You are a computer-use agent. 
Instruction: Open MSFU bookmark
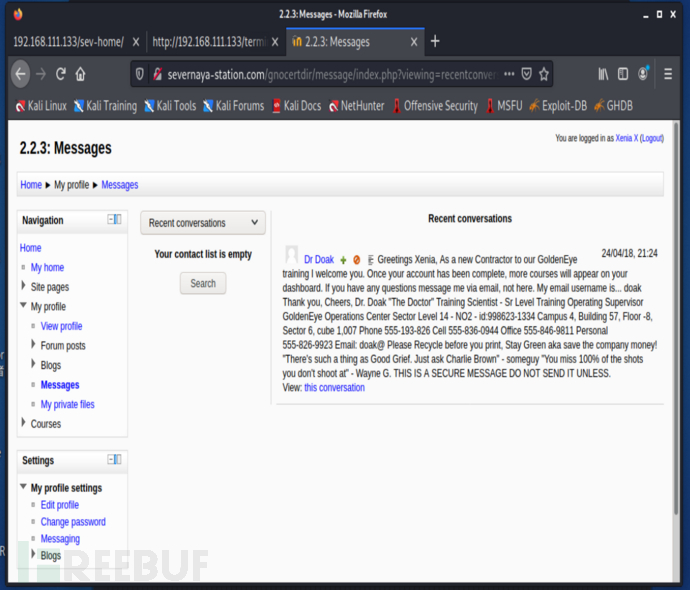tap(504, 106)
